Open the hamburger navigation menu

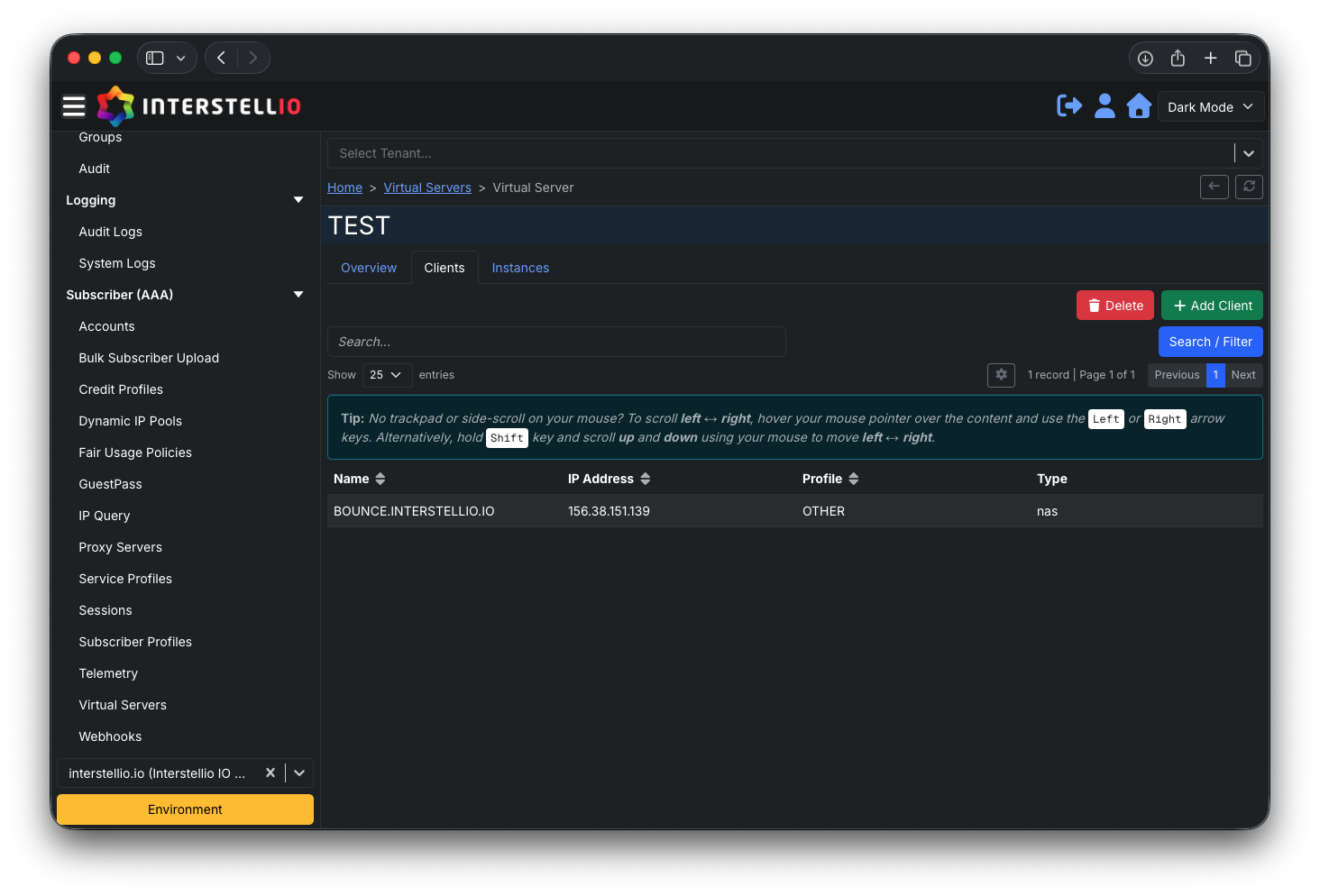pos(74,106)
